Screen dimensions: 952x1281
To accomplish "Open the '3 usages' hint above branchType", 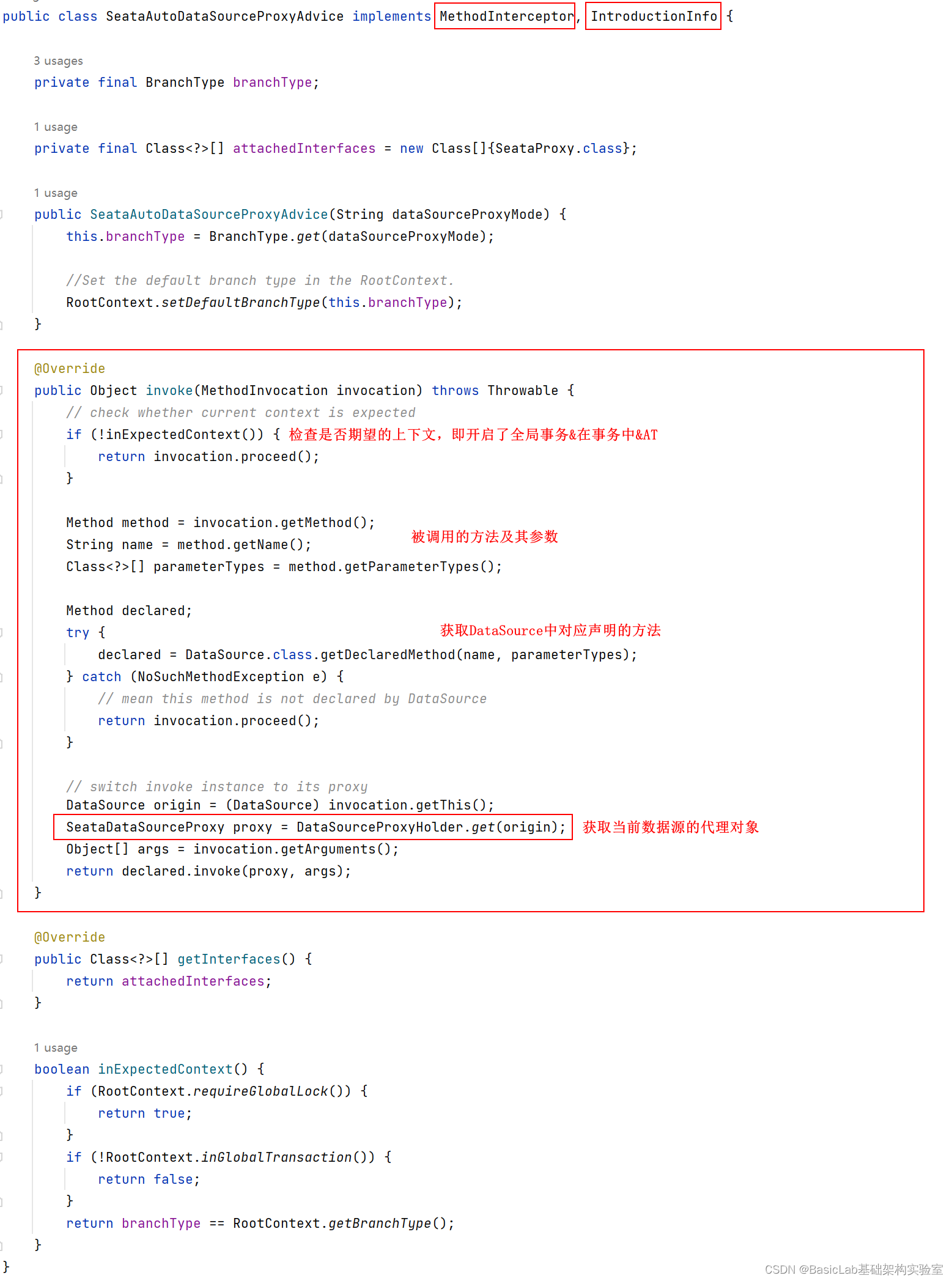I will 58,61.
